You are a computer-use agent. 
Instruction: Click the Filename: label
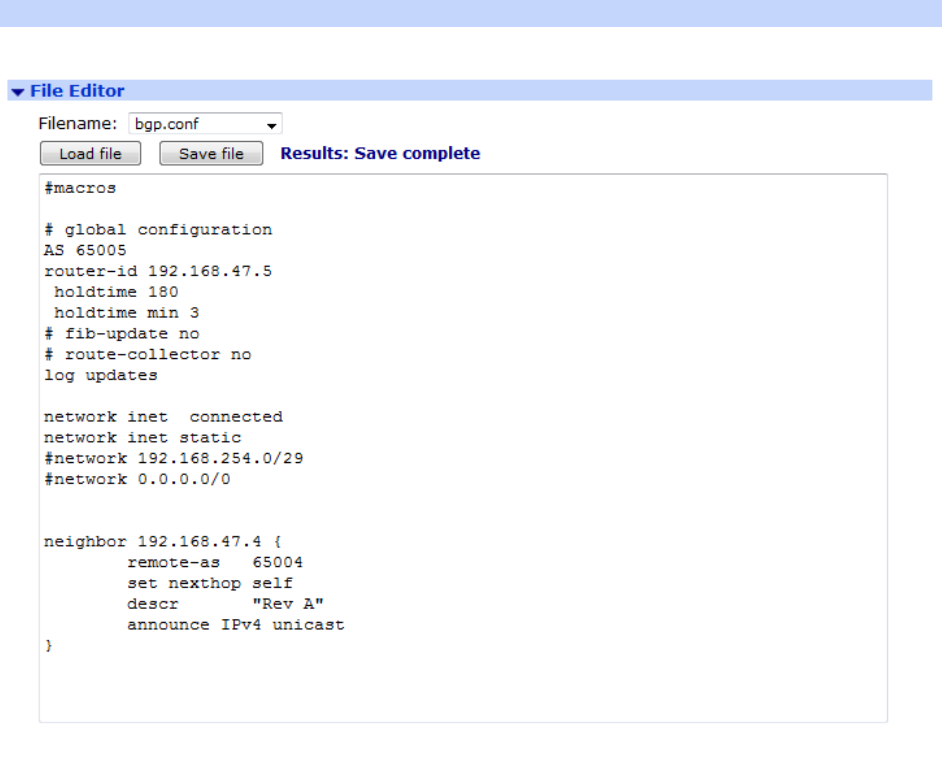pyautogui.click(x=77, y=124)
